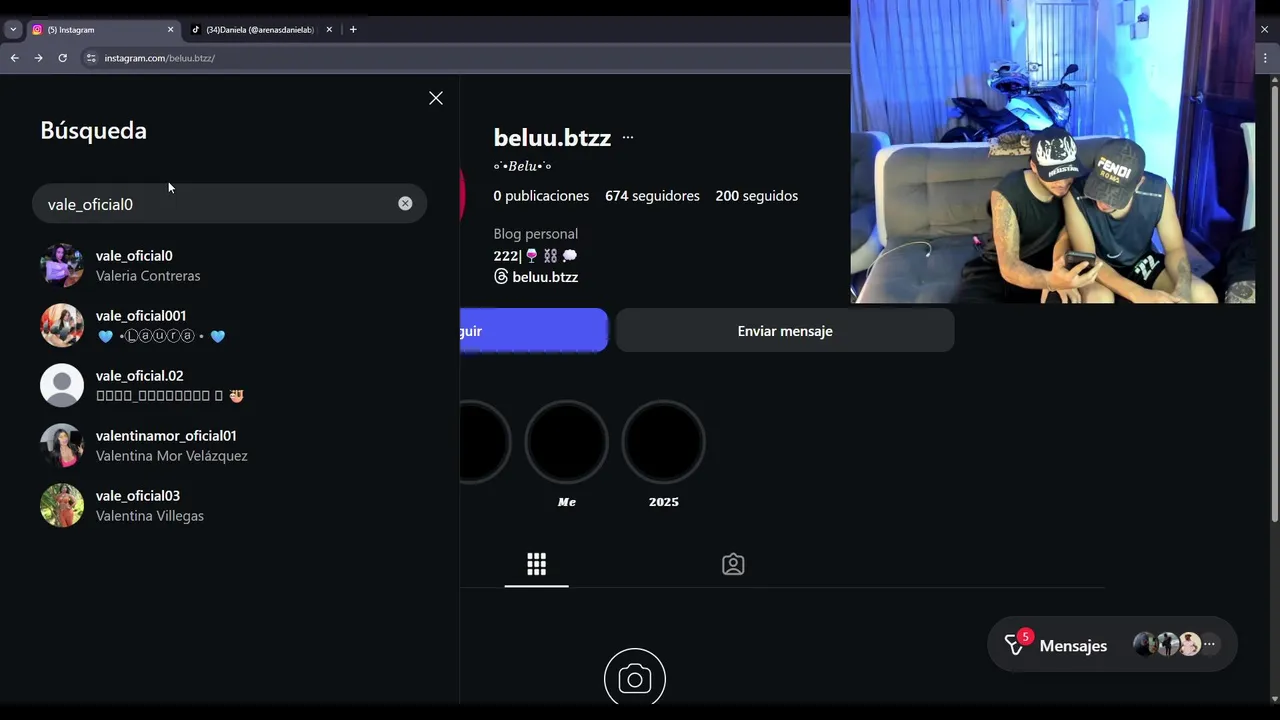Click valentinamor_oficial01 profile avatar
1280x720 pixels.
coord(62,446)
